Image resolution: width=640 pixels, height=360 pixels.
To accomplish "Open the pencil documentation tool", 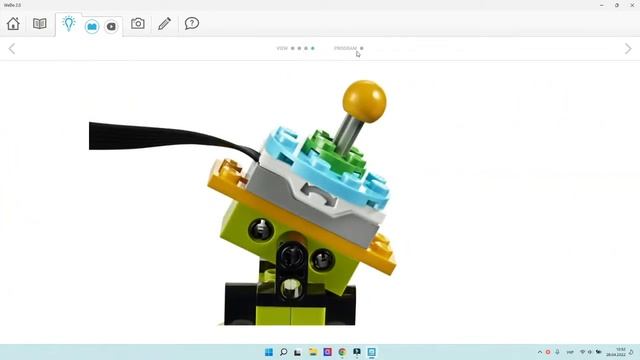I will (x=164, y=24).
